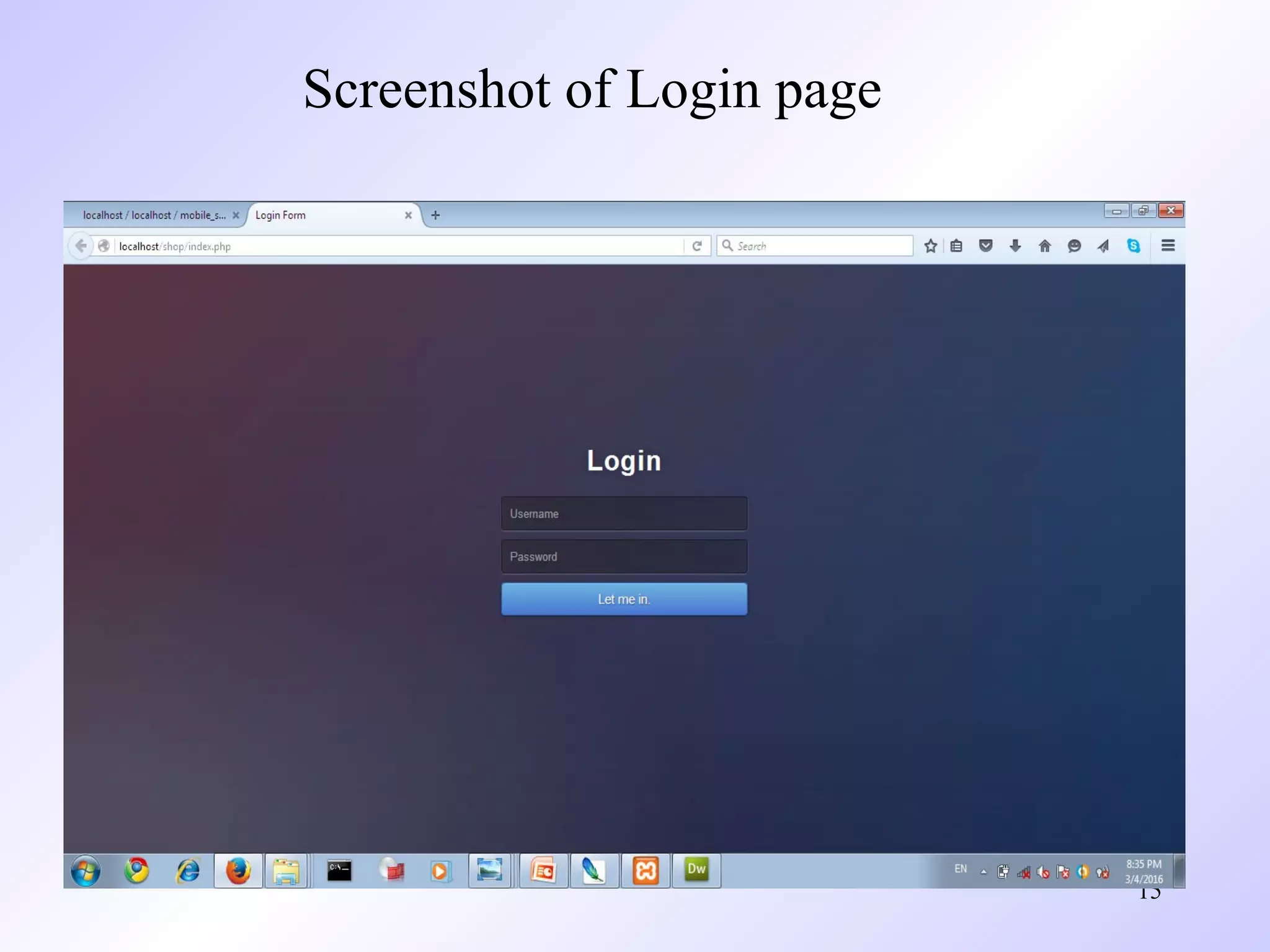This screenshot has height=952, width=1270.
Task: Go back using the back arrow
Action: [x=81, y=246]
